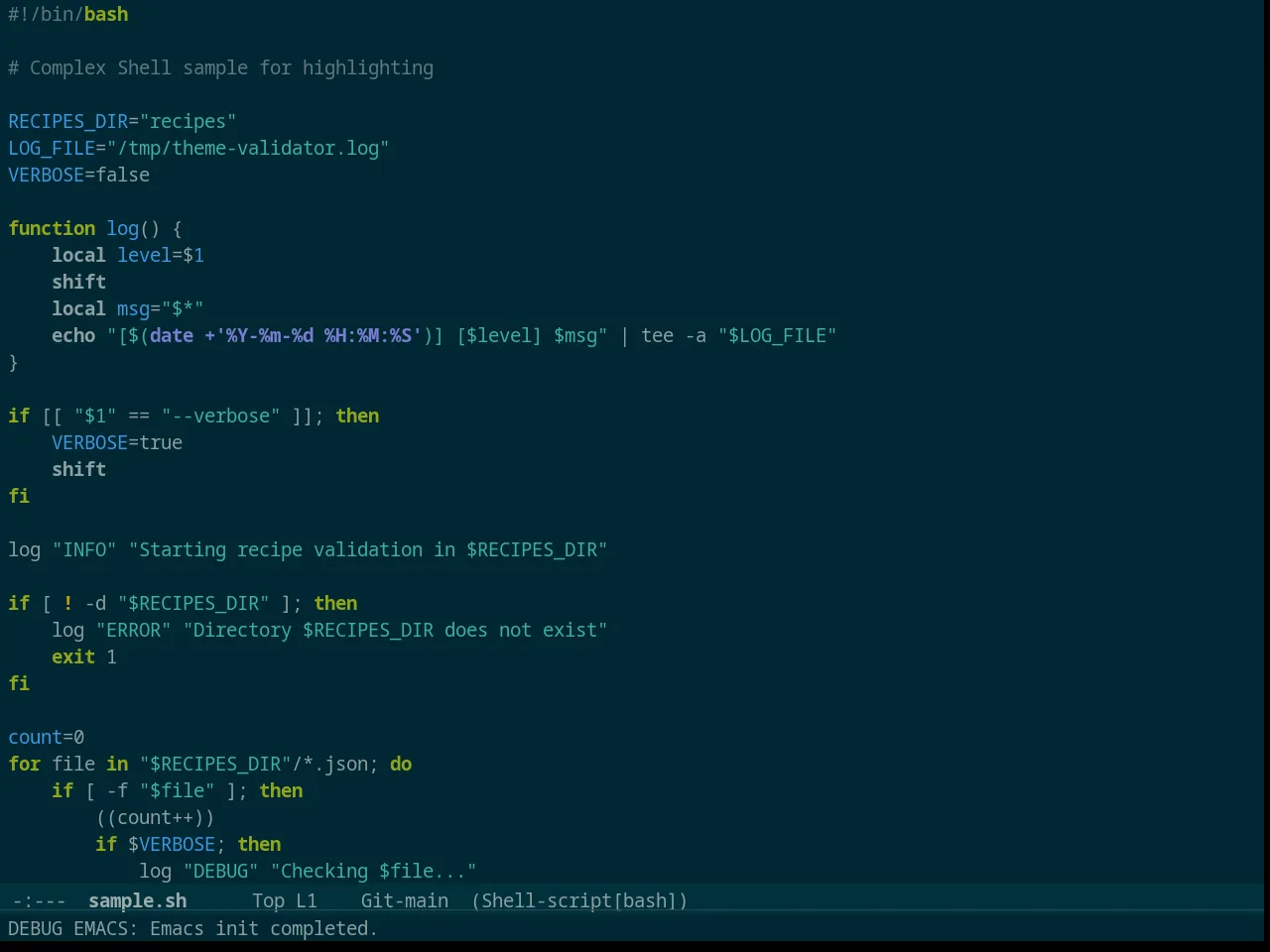Click the L1 line number indicator
The height and width of the screenshot is (952, 1270).
pos(307,900)
